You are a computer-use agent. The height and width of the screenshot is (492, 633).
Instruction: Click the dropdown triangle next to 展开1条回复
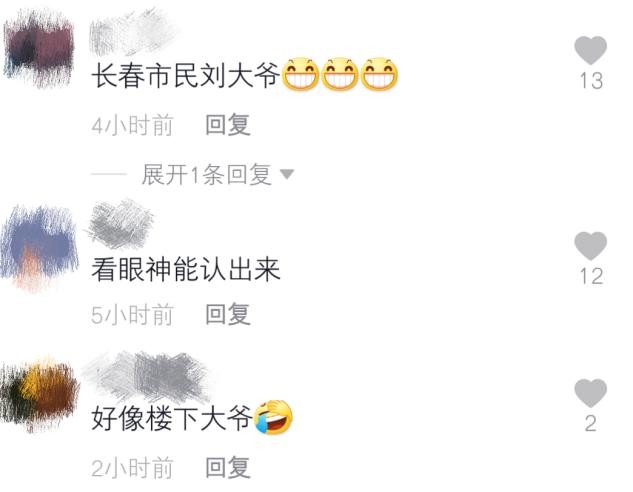point(287,174)
